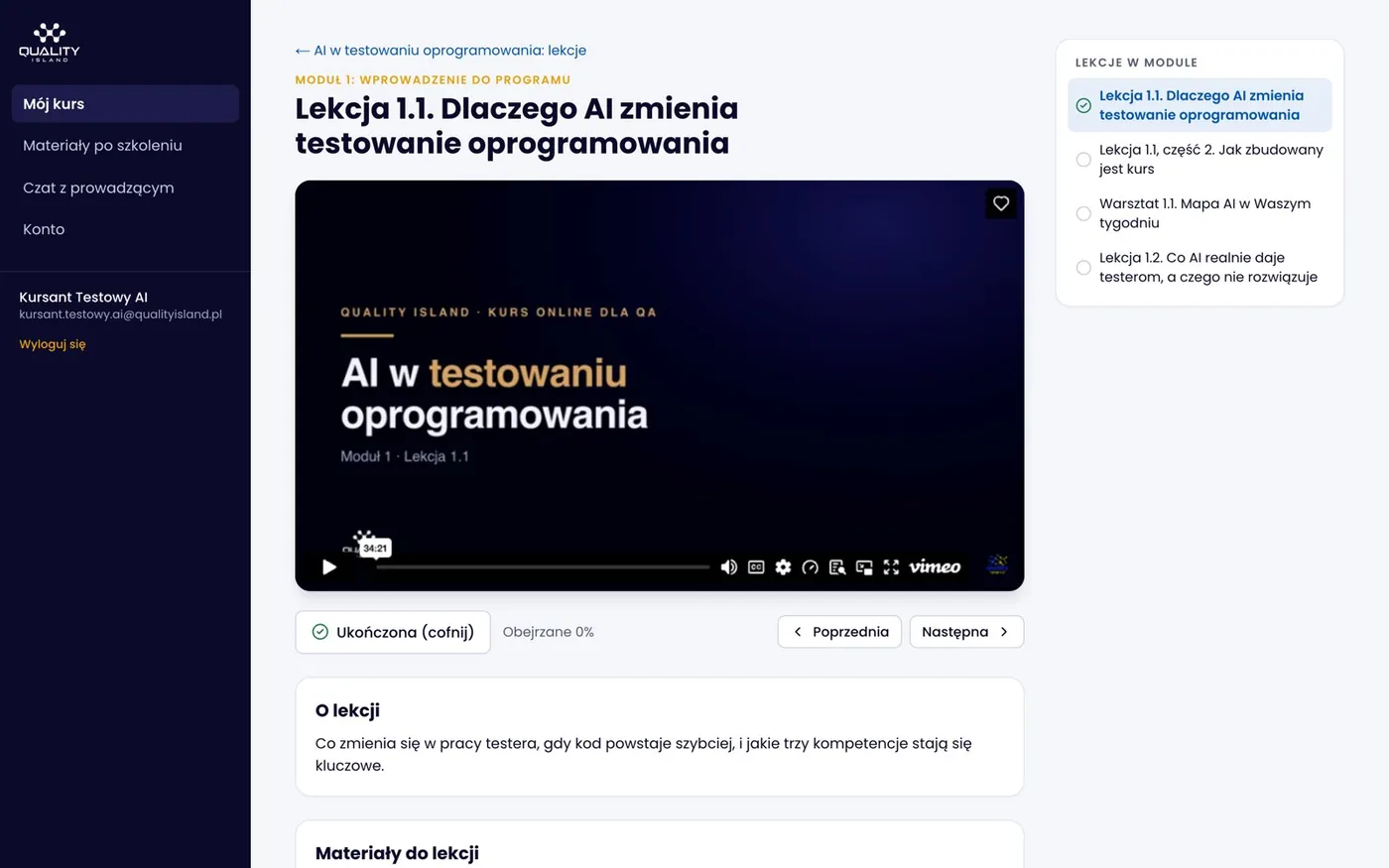
Task: Like the video with the heart icon
Action: point(1001,203)
